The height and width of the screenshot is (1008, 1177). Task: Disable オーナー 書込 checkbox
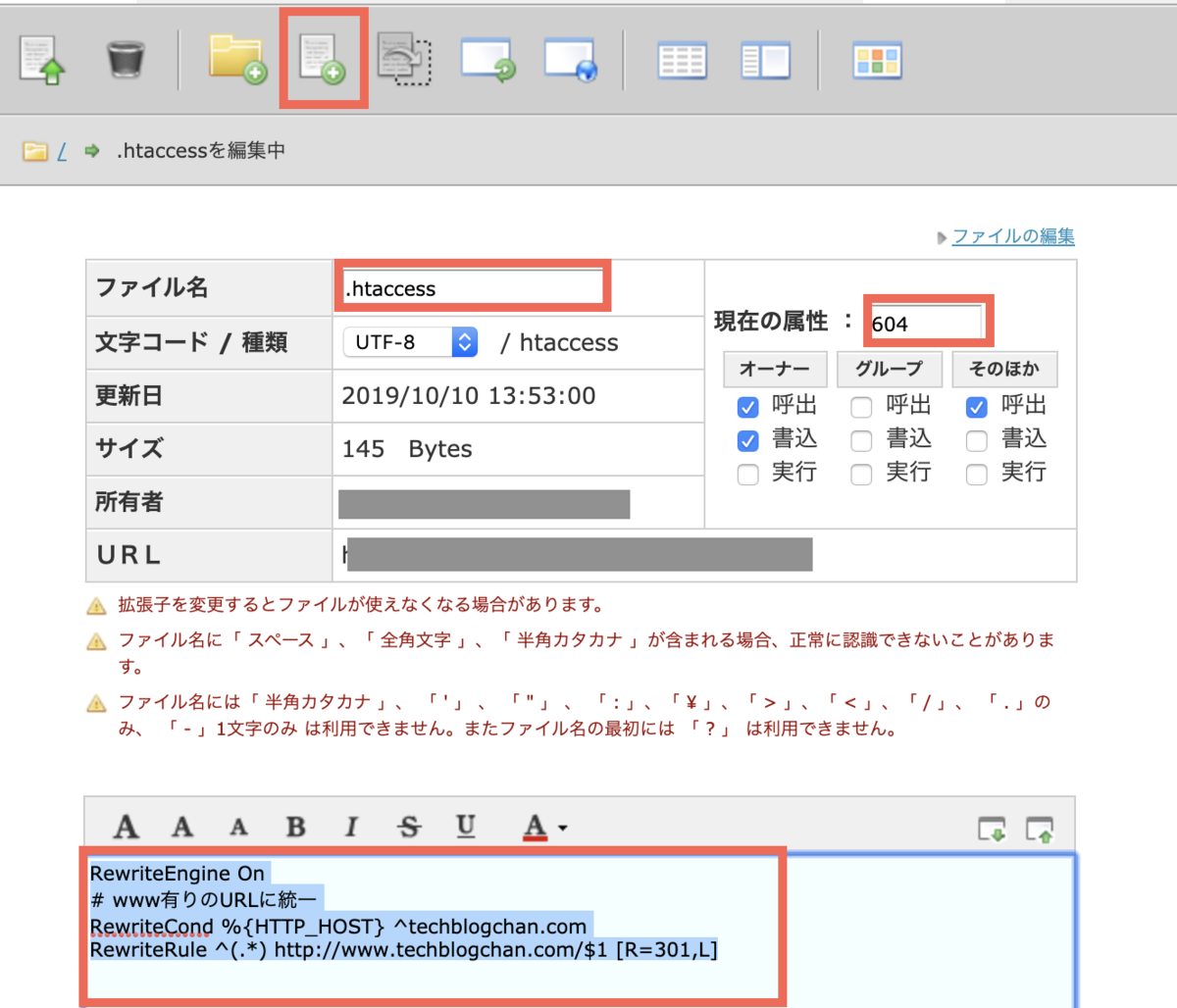[747, 440]
